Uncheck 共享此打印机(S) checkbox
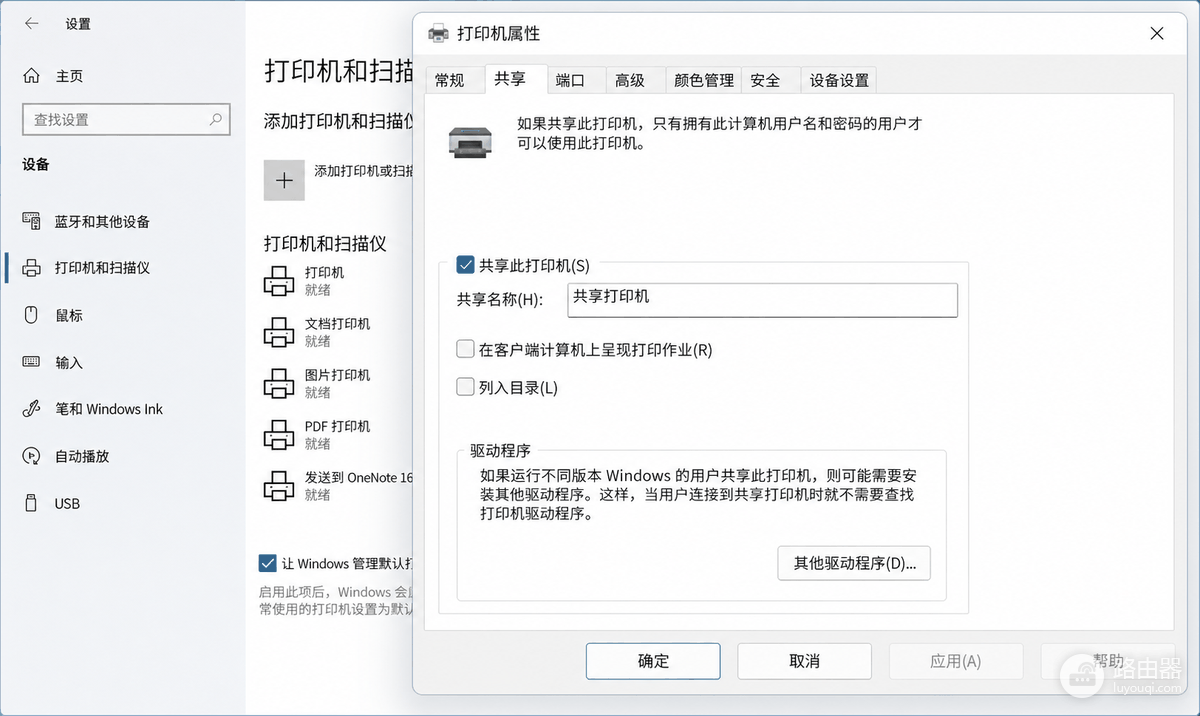Screen dimensions: 1200x716 (x=465, y=265)
